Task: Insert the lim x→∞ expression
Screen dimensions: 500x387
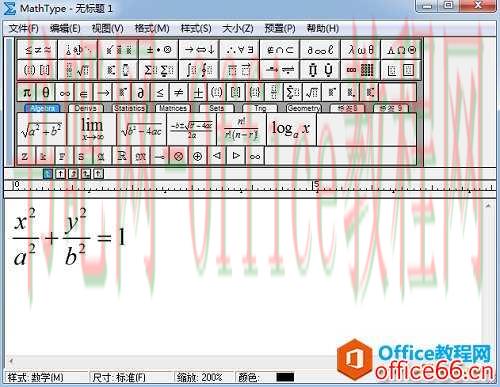Action: (92, 129)
